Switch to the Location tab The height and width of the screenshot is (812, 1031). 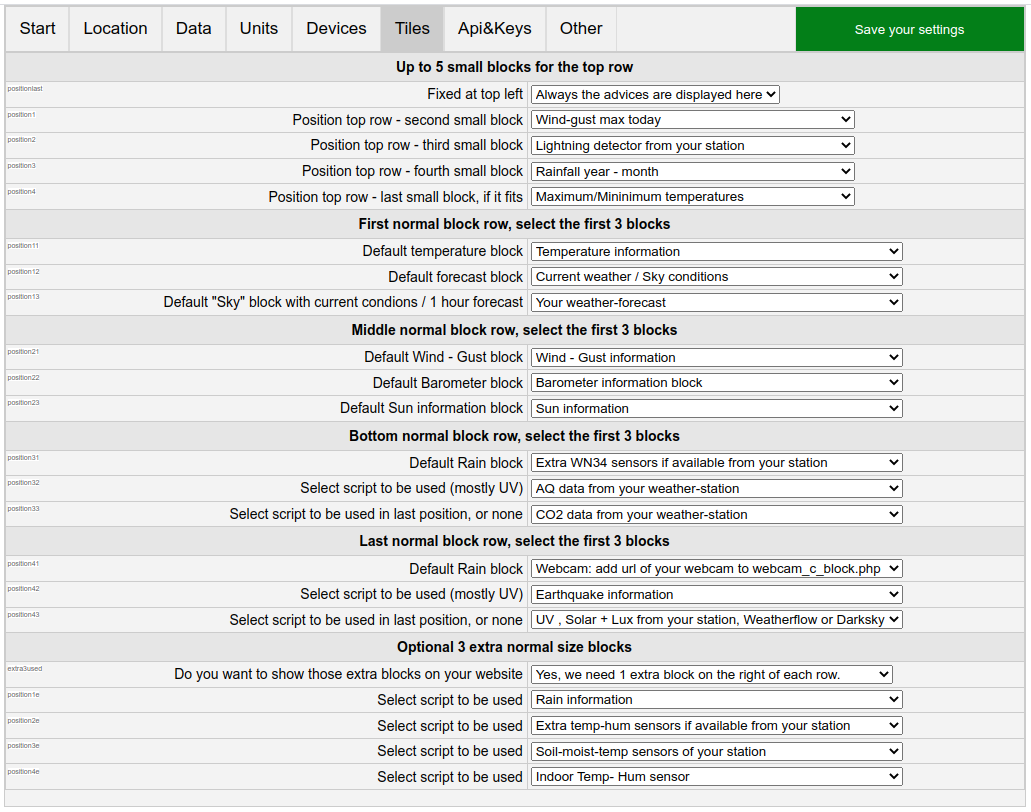click(115, 29)
